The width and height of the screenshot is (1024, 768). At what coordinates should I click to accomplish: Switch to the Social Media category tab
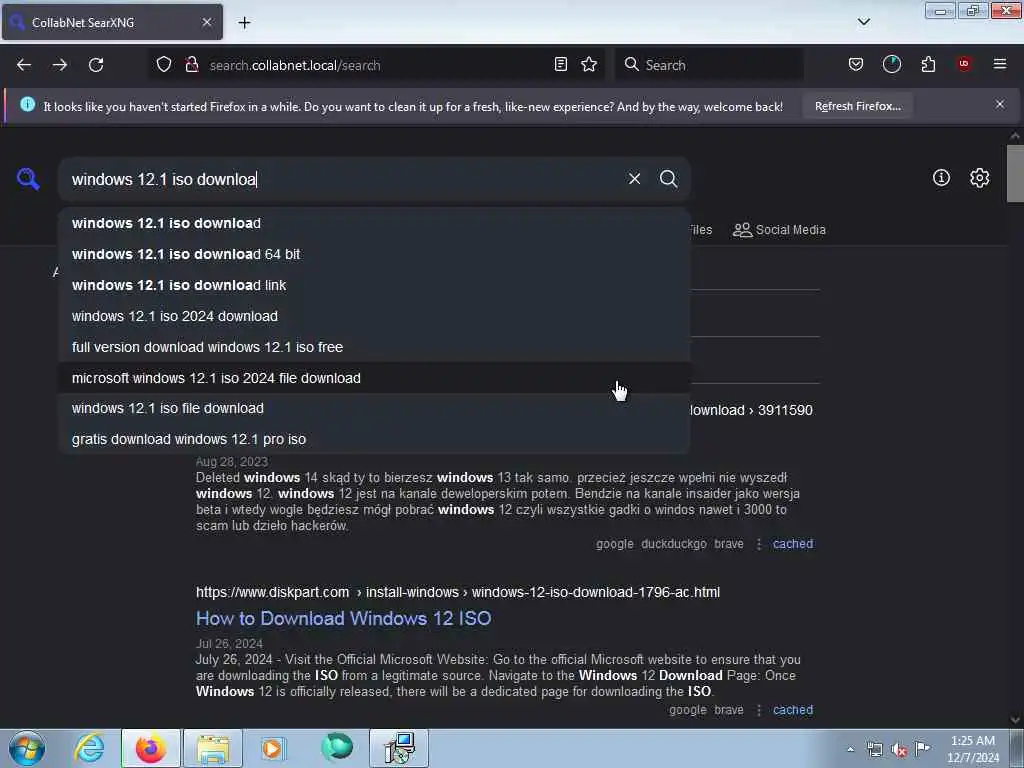pos(779,230)
